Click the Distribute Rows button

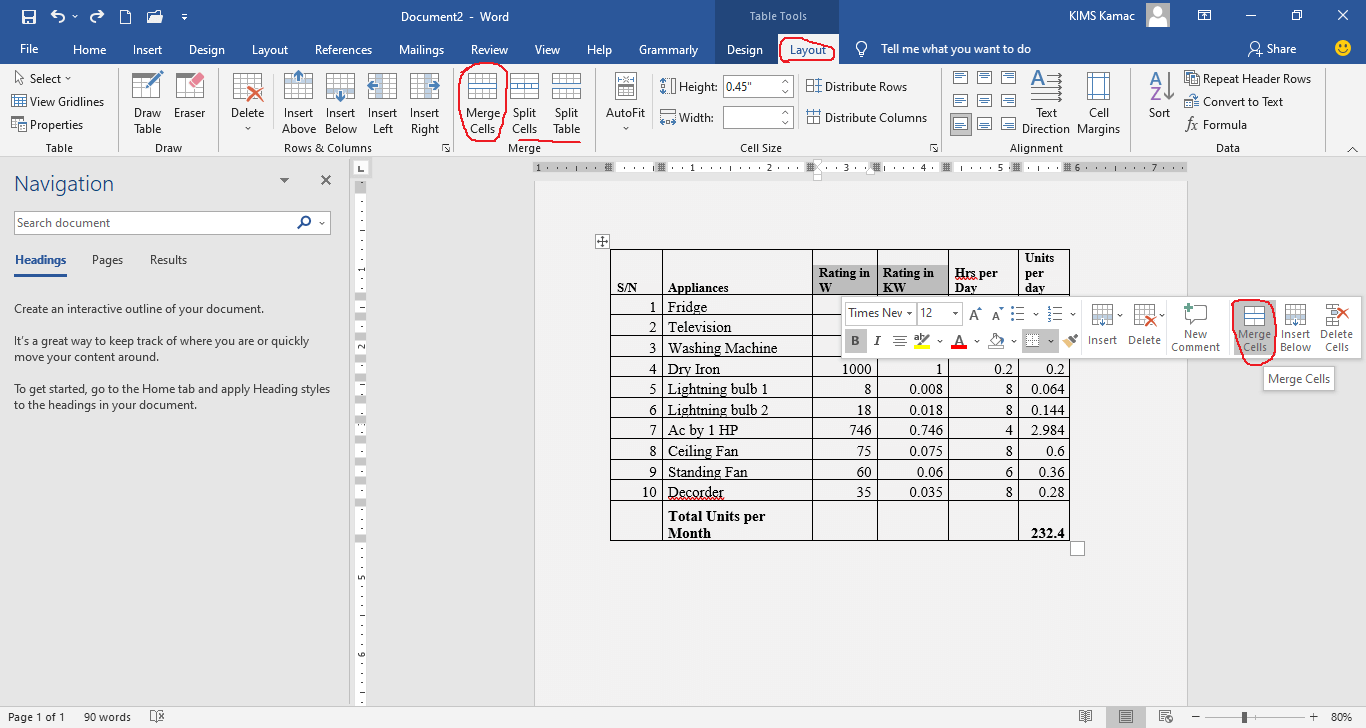pos(866,86)
